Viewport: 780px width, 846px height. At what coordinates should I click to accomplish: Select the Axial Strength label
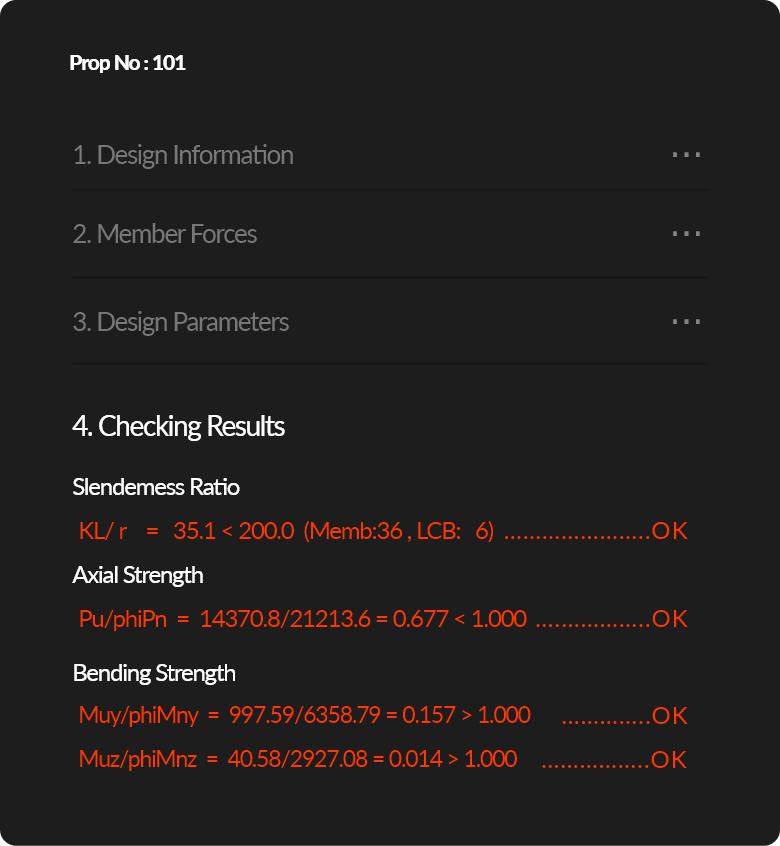click(x=138, y=575)
